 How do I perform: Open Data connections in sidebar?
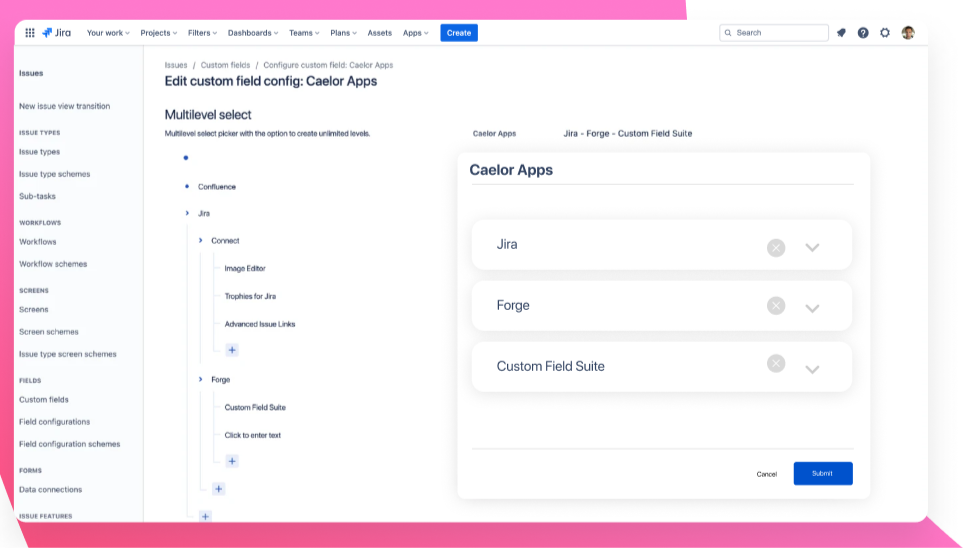[50, 489]
